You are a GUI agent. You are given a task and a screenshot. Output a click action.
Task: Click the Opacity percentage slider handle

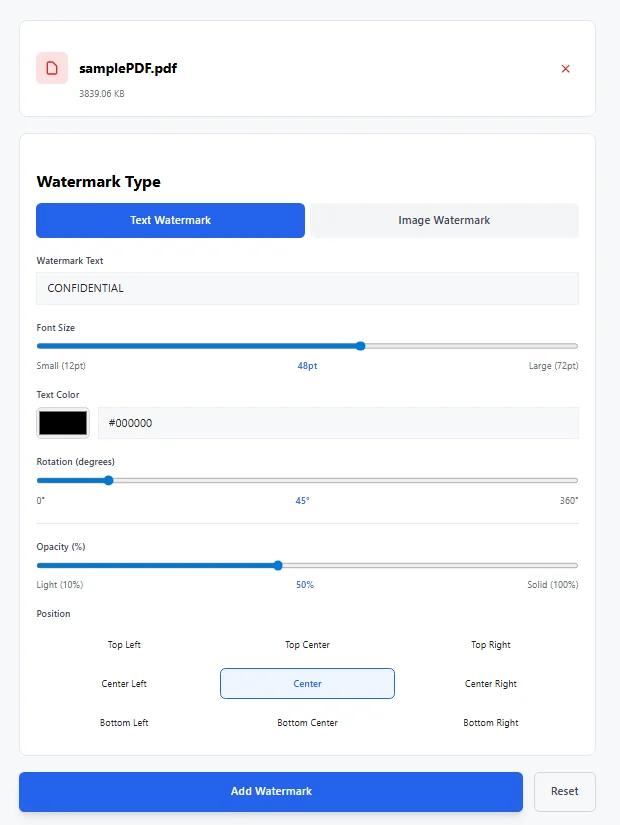click(x=277, y=565)
